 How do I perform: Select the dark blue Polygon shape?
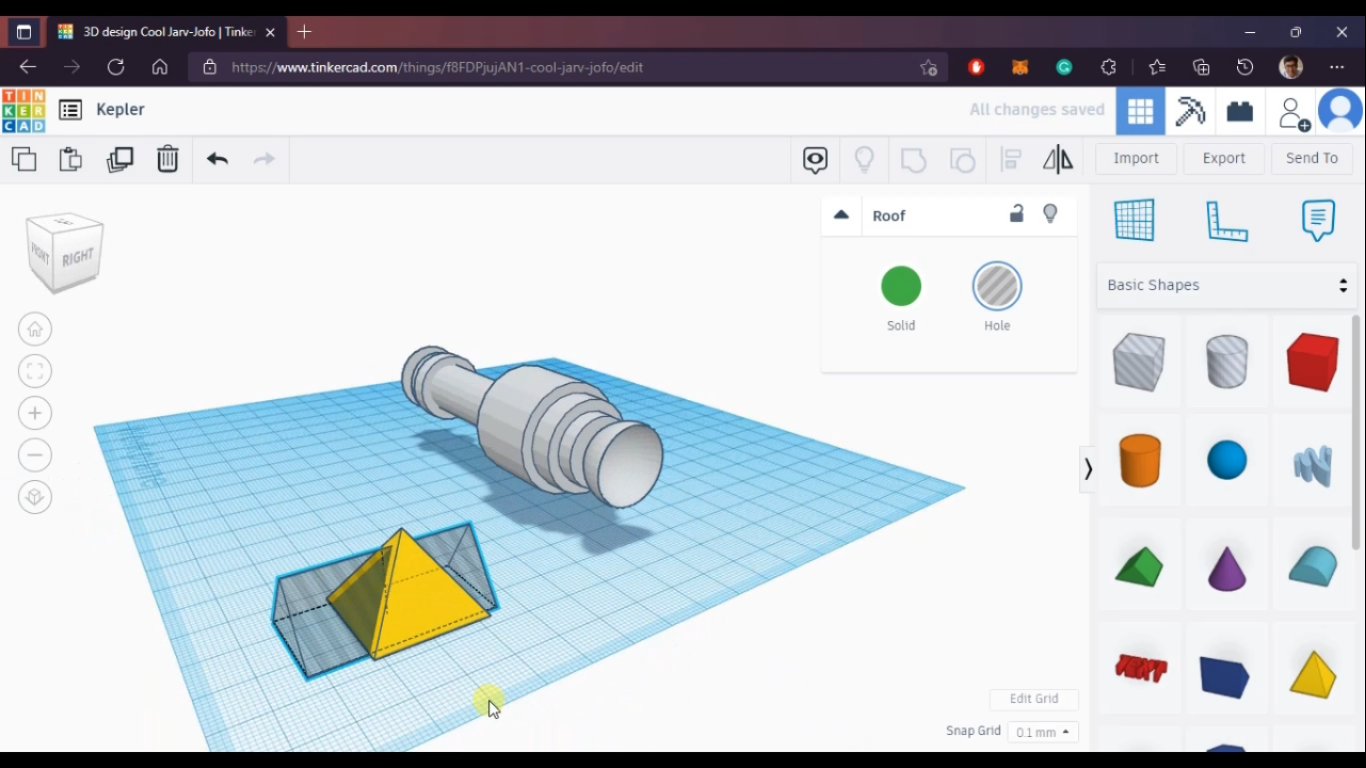1225,677
